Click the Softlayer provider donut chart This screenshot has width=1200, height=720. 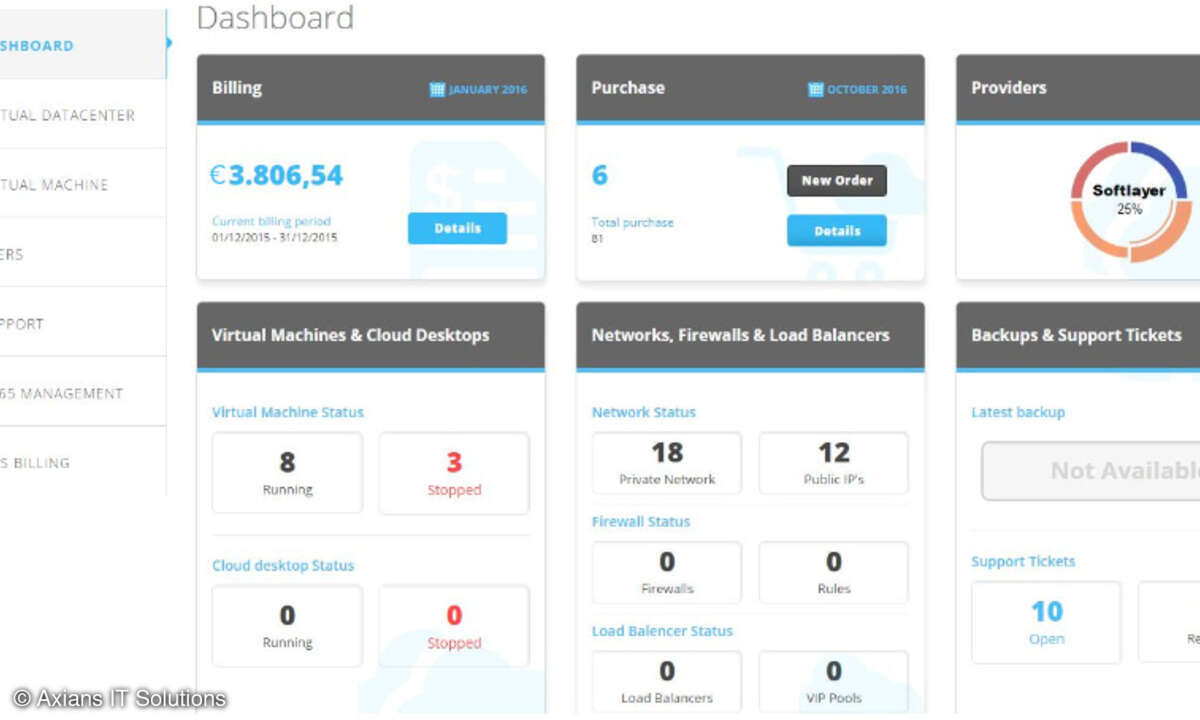(x=1129, y=201)
